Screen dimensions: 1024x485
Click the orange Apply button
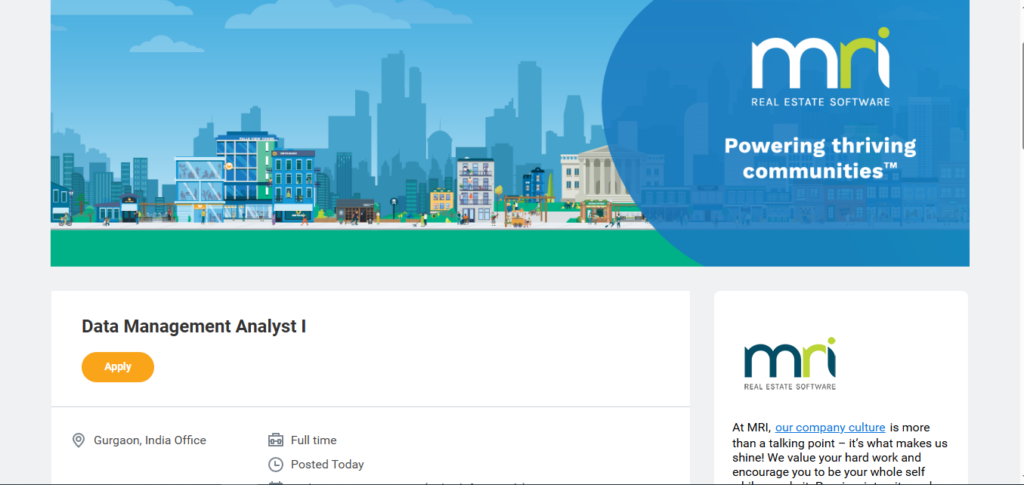(118, 367)
